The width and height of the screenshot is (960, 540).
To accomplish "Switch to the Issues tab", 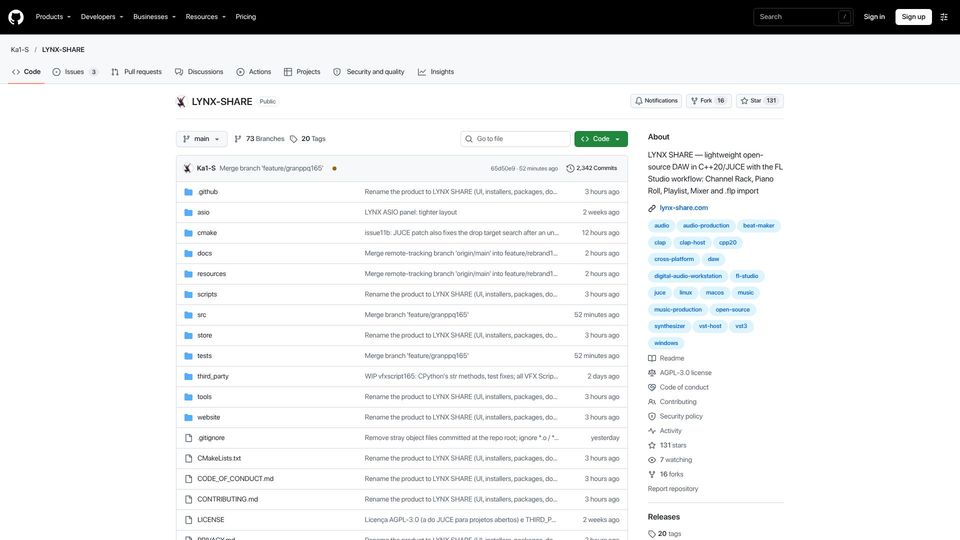I will pos(75,72).
